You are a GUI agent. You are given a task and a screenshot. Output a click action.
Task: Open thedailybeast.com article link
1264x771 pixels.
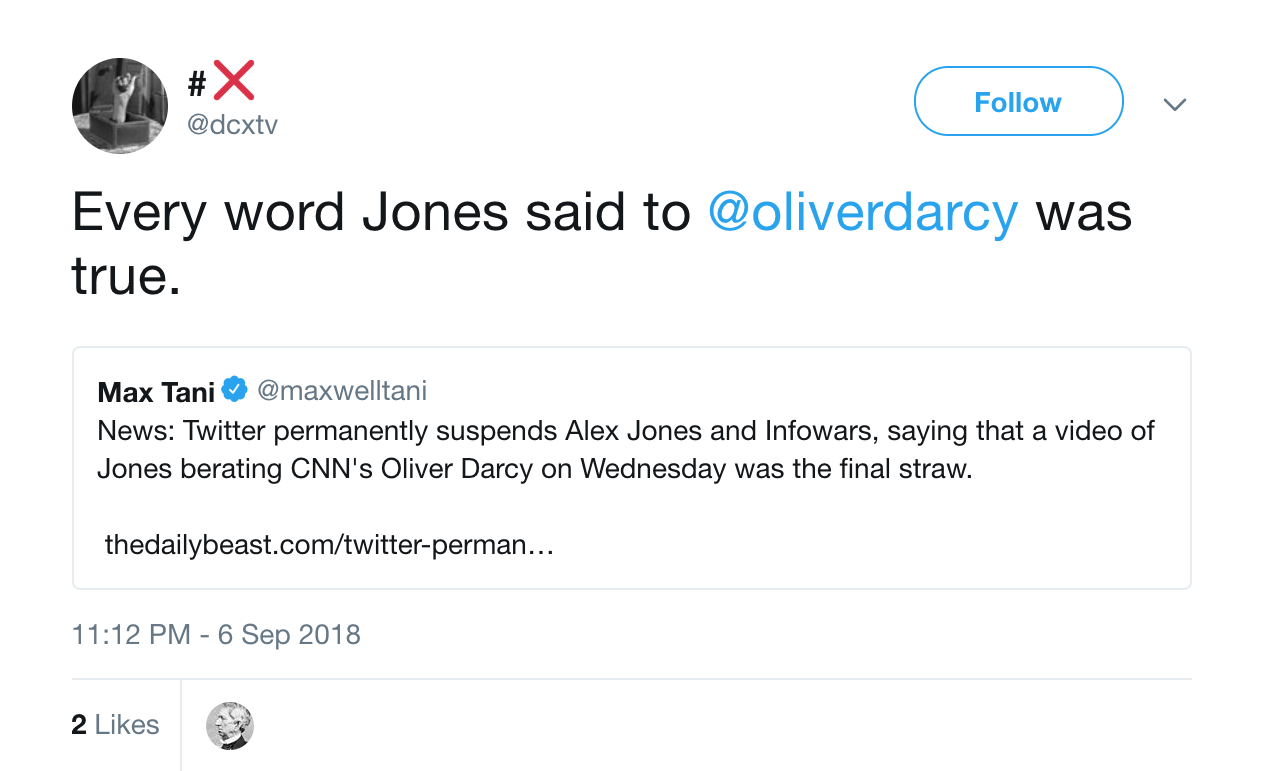tap(329, 545)
